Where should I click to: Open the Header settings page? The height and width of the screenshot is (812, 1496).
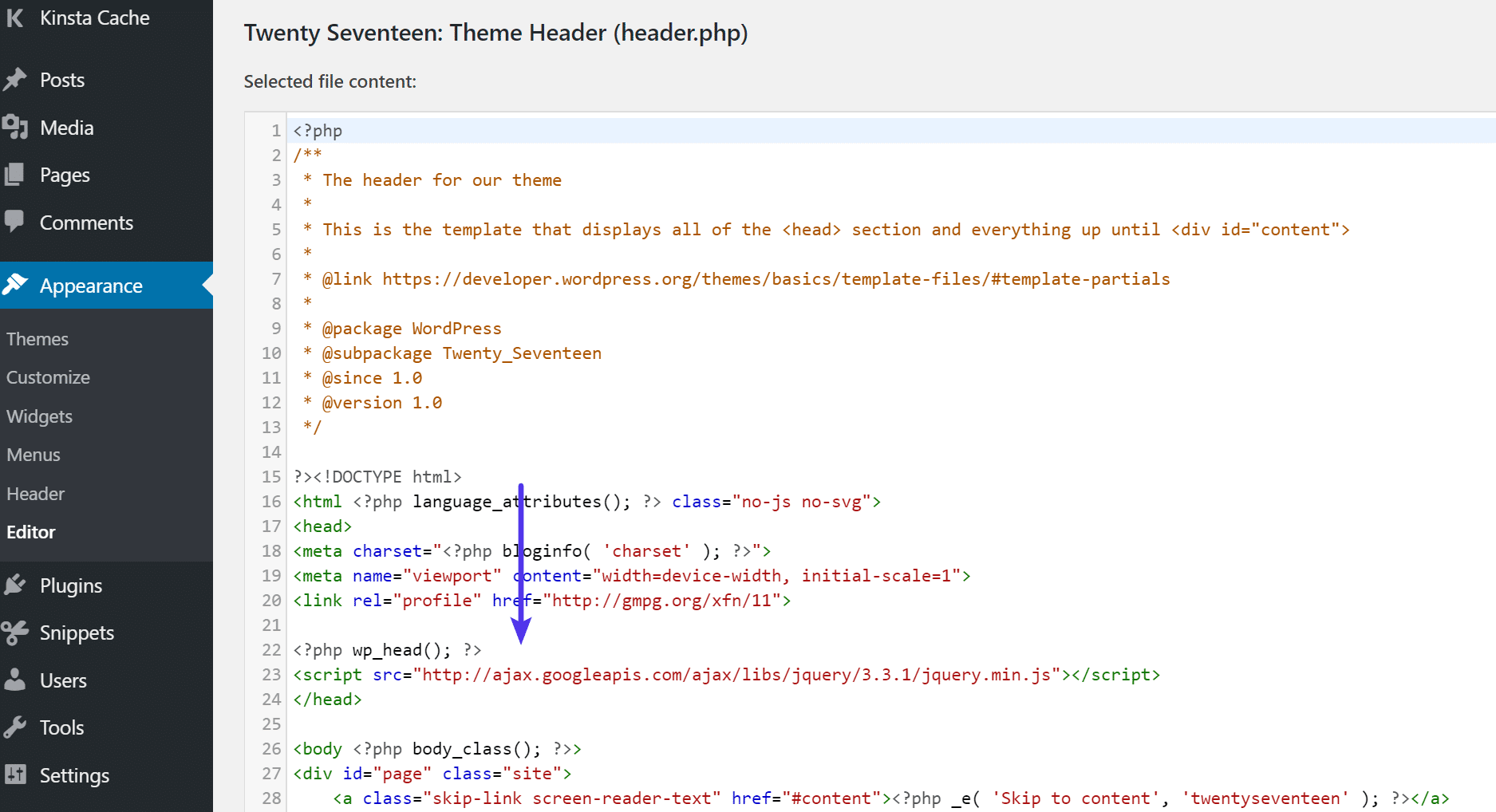pos(35,493)
